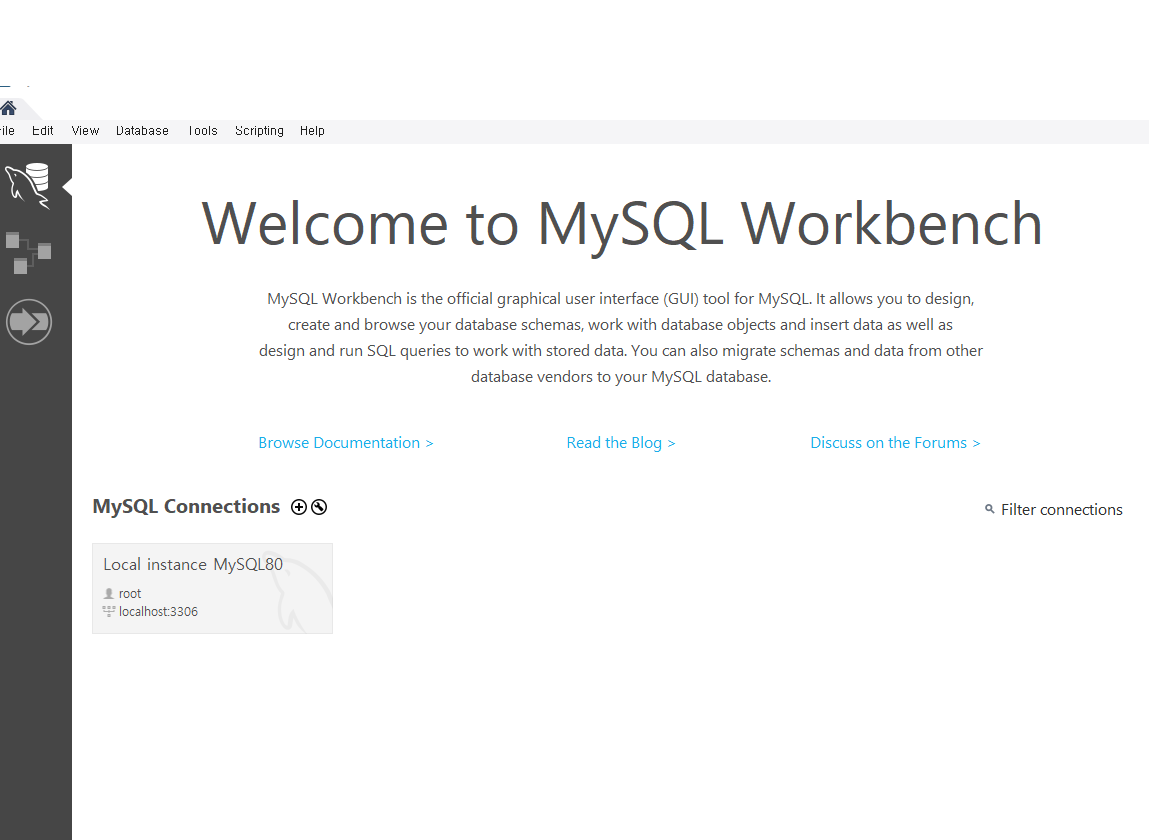Click the MySQL Connections heading
The image size is (1149, 840).
186,506
